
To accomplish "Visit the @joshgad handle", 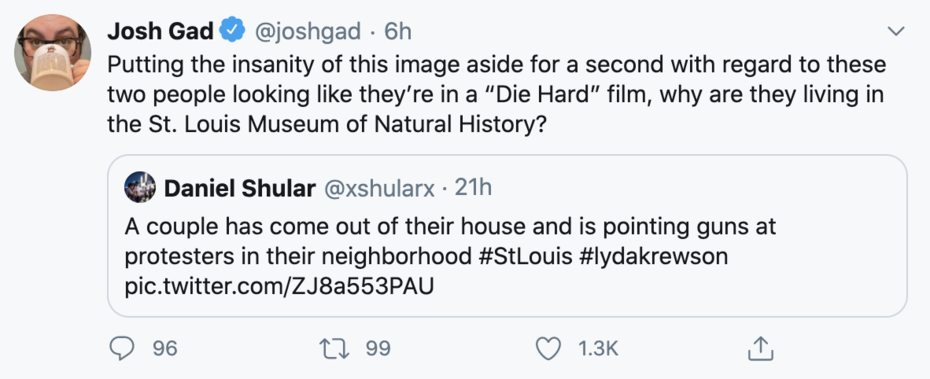I will [308, 32].
